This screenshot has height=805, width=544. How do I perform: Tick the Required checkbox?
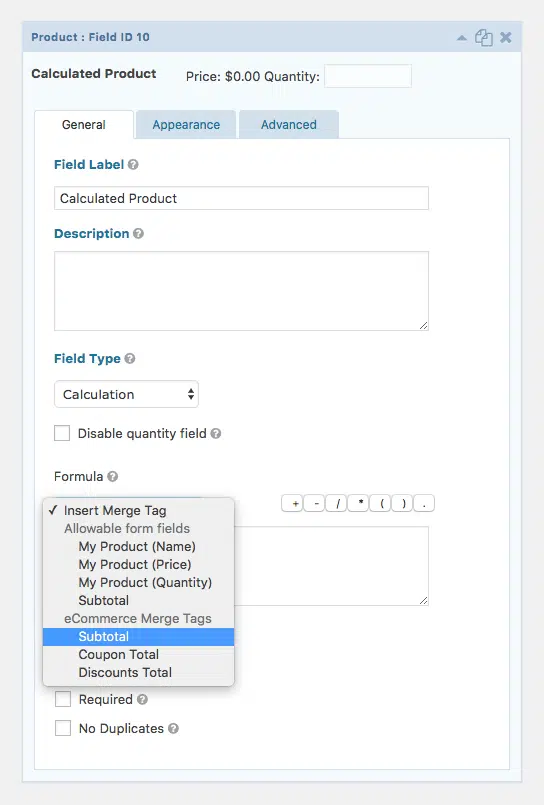point(63,699)
